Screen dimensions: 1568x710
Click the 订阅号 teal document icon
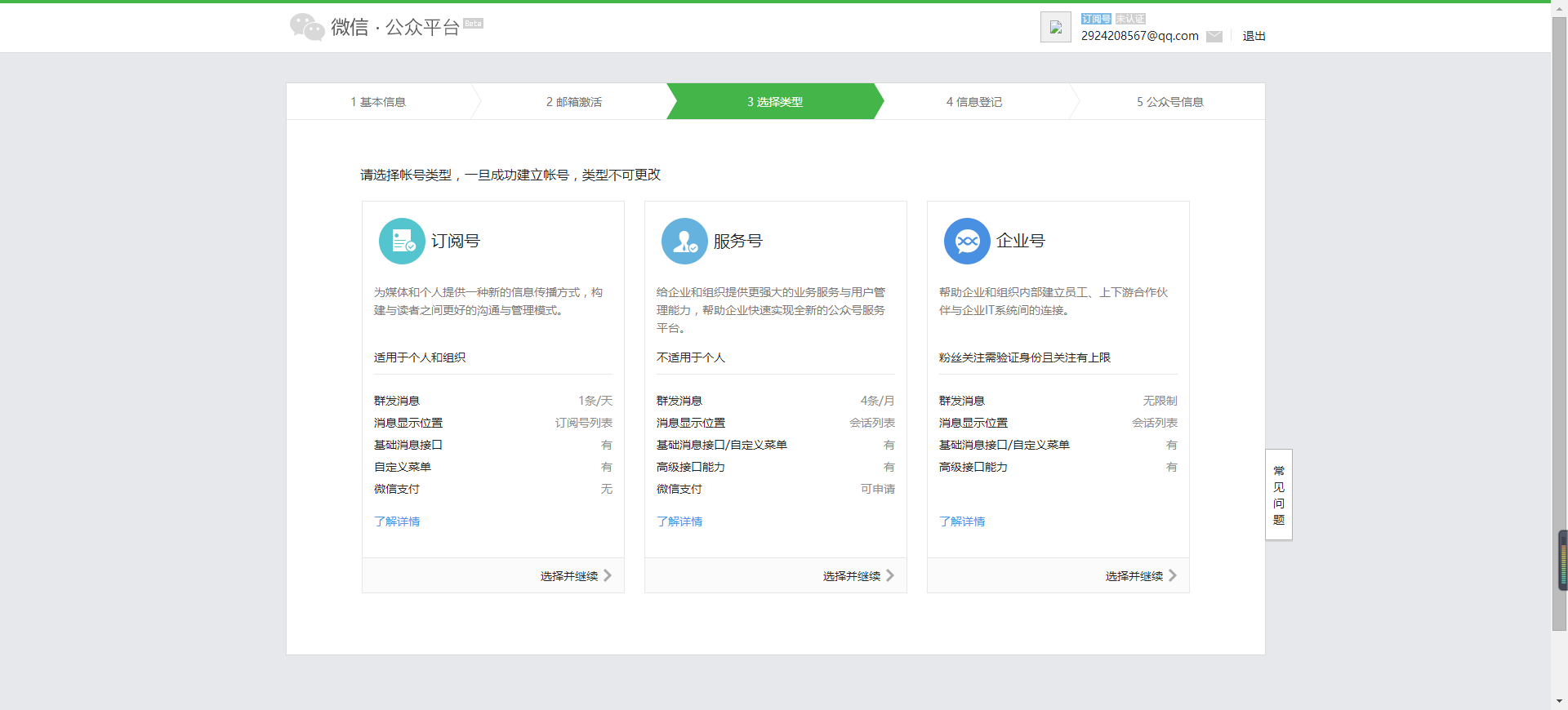tap(402, 241)
